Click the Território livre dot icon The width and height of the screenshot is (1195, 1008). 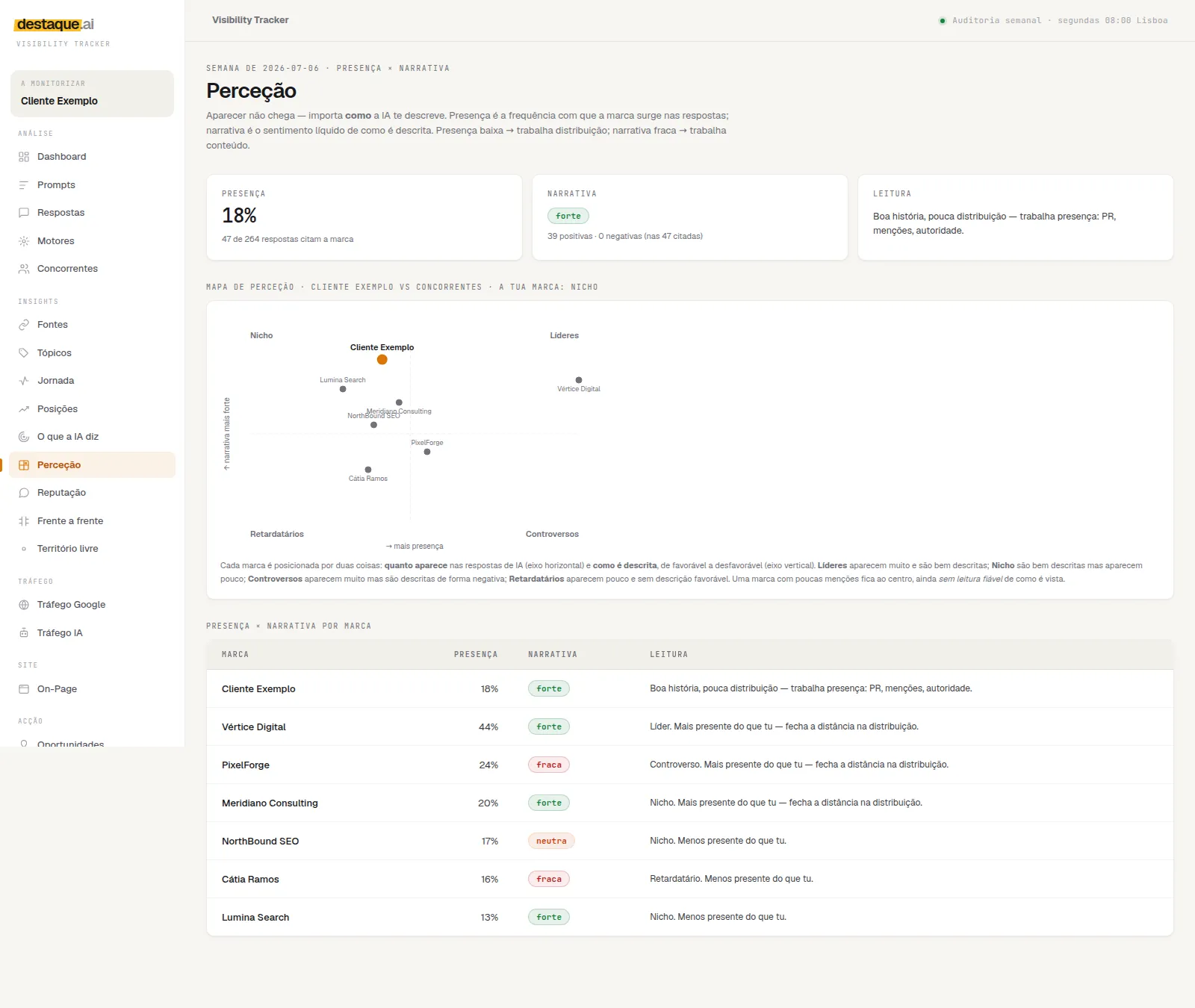[24, 549]
